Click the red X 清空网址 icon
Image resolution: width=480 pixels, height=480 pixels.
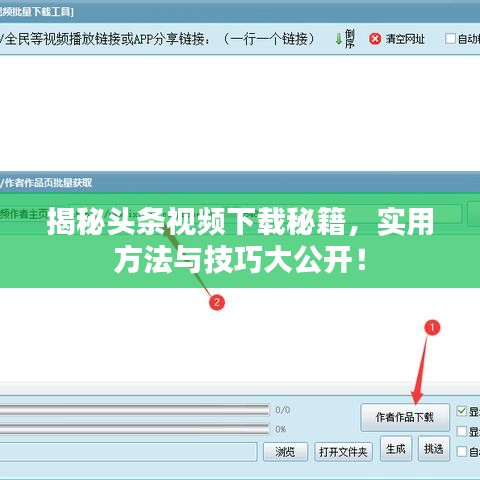click(375, 39)
